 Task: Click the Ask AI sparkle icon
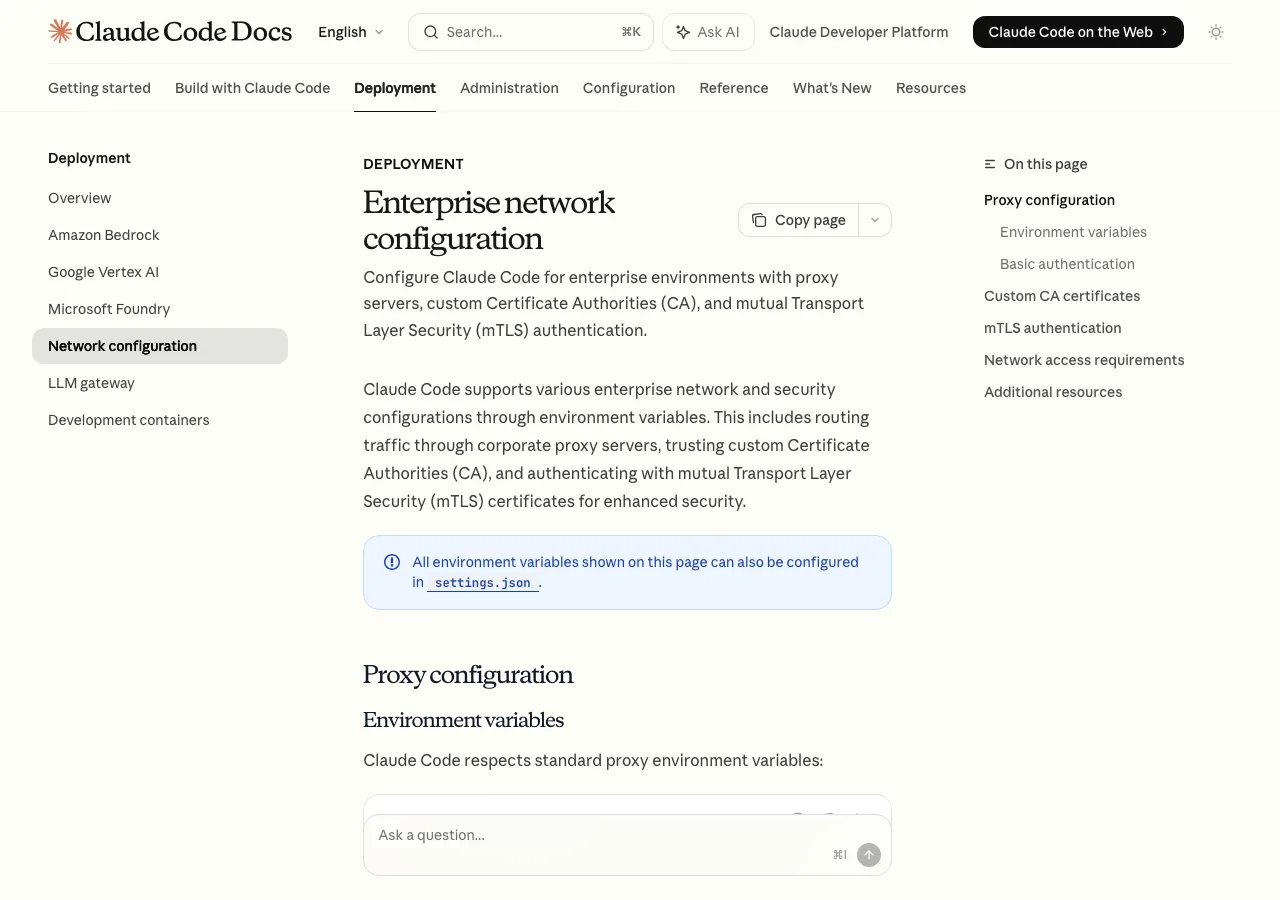click(x=683, y=32)
